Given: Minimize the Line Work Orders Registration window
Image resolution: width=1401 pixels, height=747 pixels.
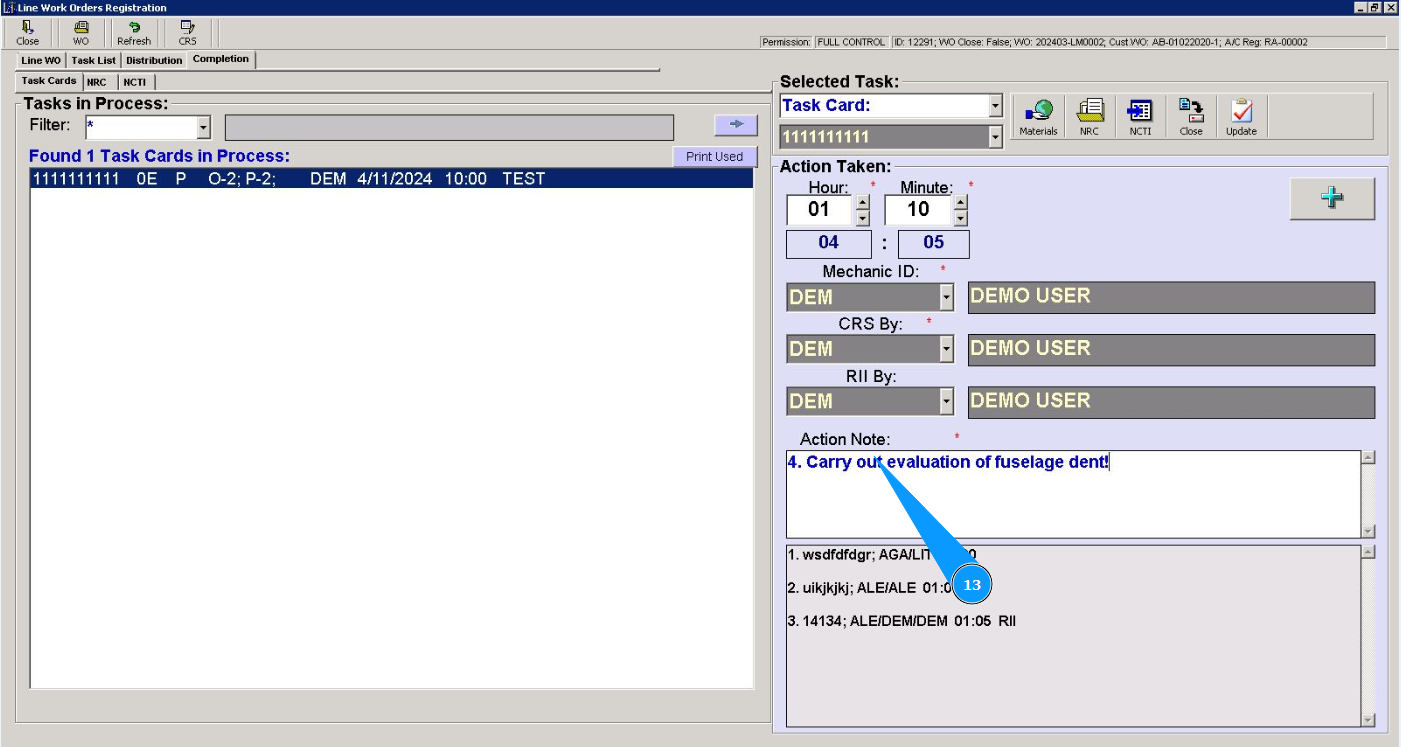Looking at the screenshot, I should pyautogui.click(x=1361, y=7).
